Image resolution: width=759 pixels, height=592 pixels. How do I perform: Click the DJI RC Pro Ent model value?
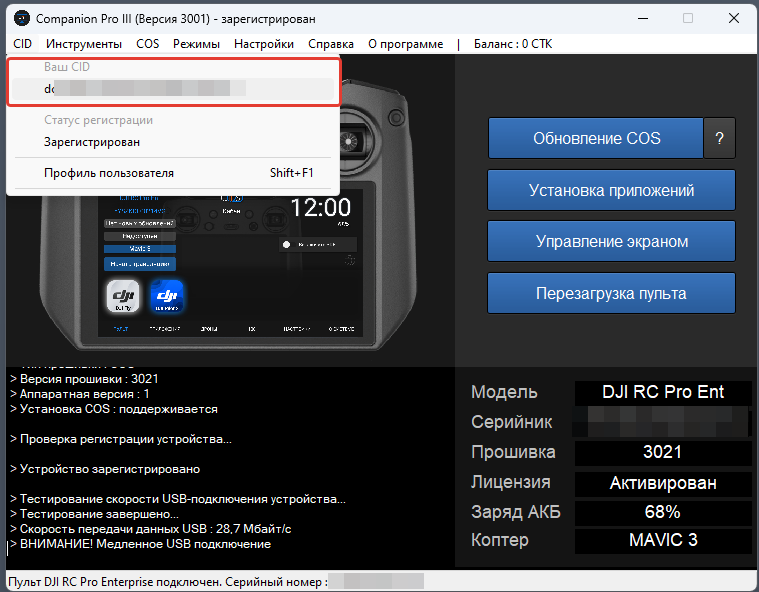663,392
